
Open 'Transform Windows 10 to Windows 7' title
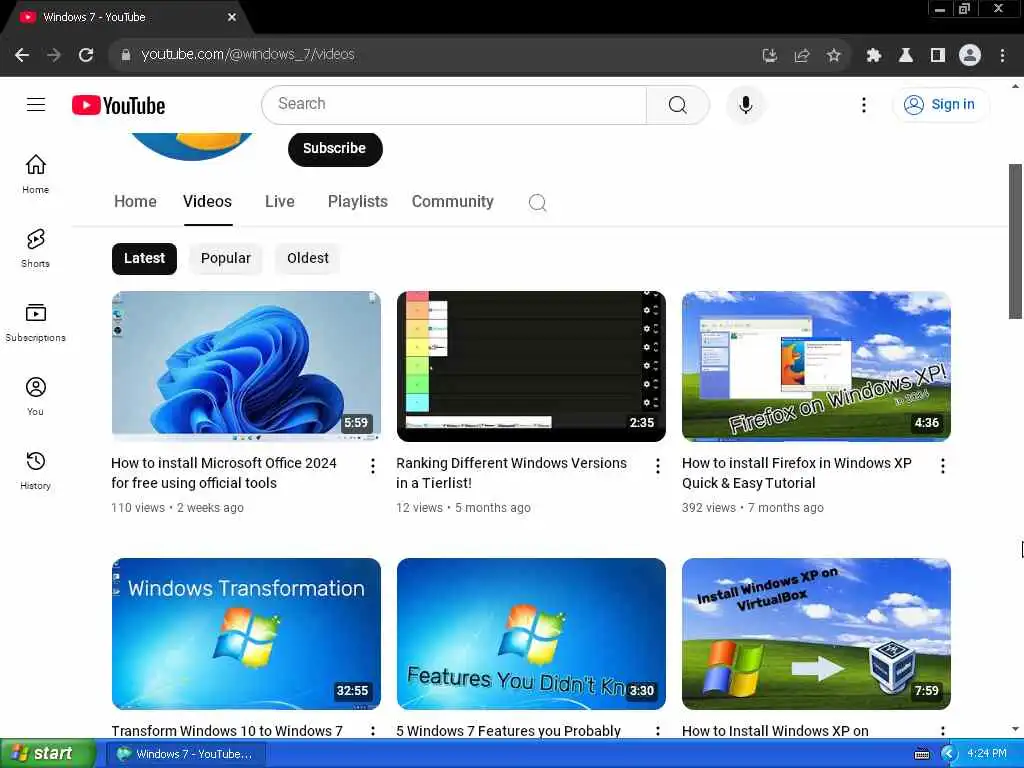coord(227,731)
